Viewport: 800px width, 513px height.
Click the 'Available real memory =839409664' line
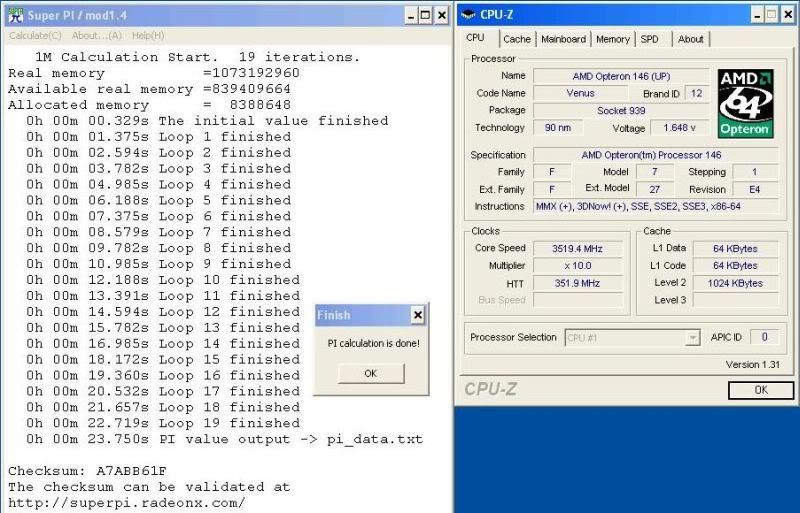coord(149,89)
